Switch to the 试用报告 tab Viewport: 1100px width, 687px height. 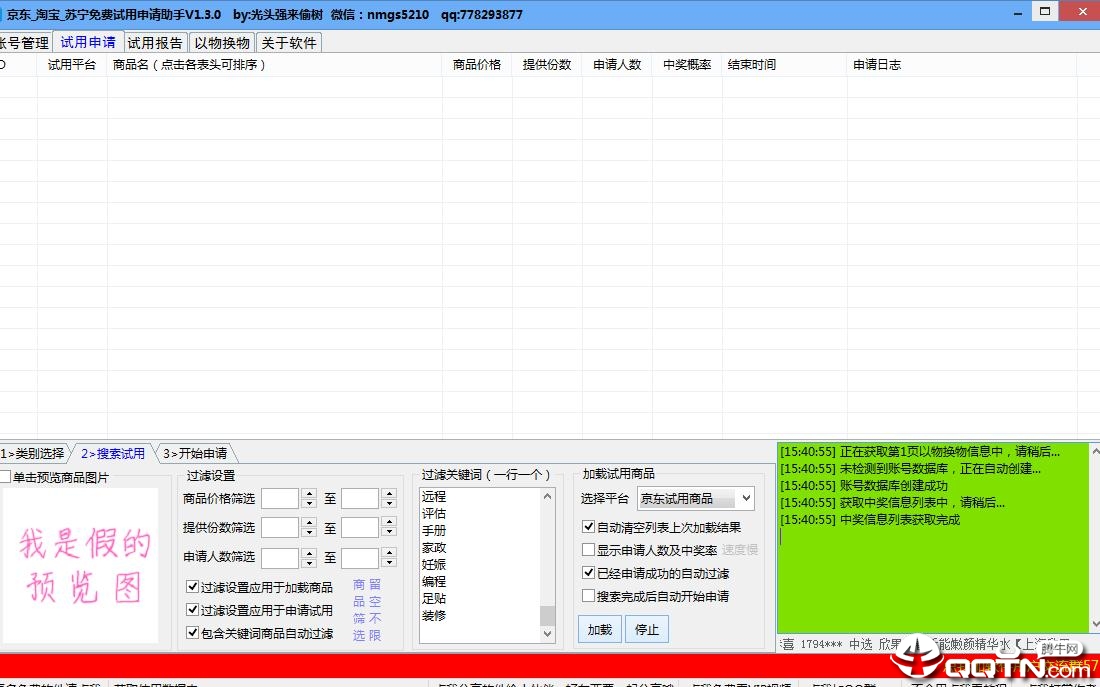click(x=155, y=43)
